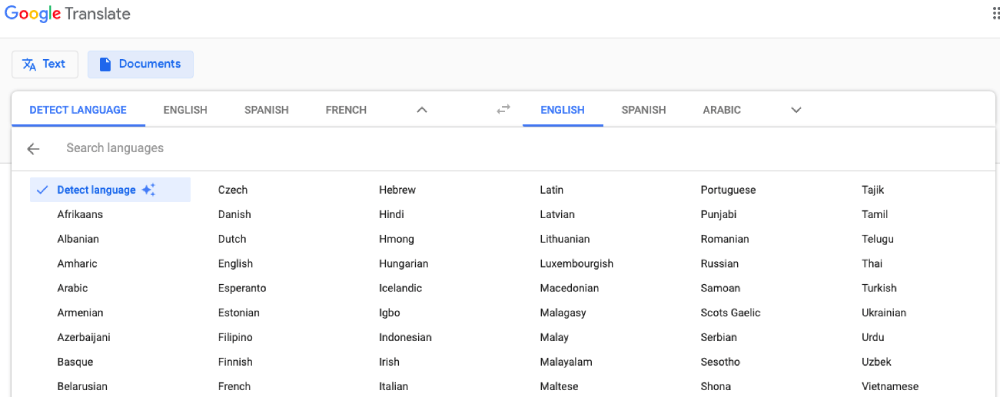Viewport: 1000px width, 397px height.
Task: Set language to Lithuanian
Action: 565,239
